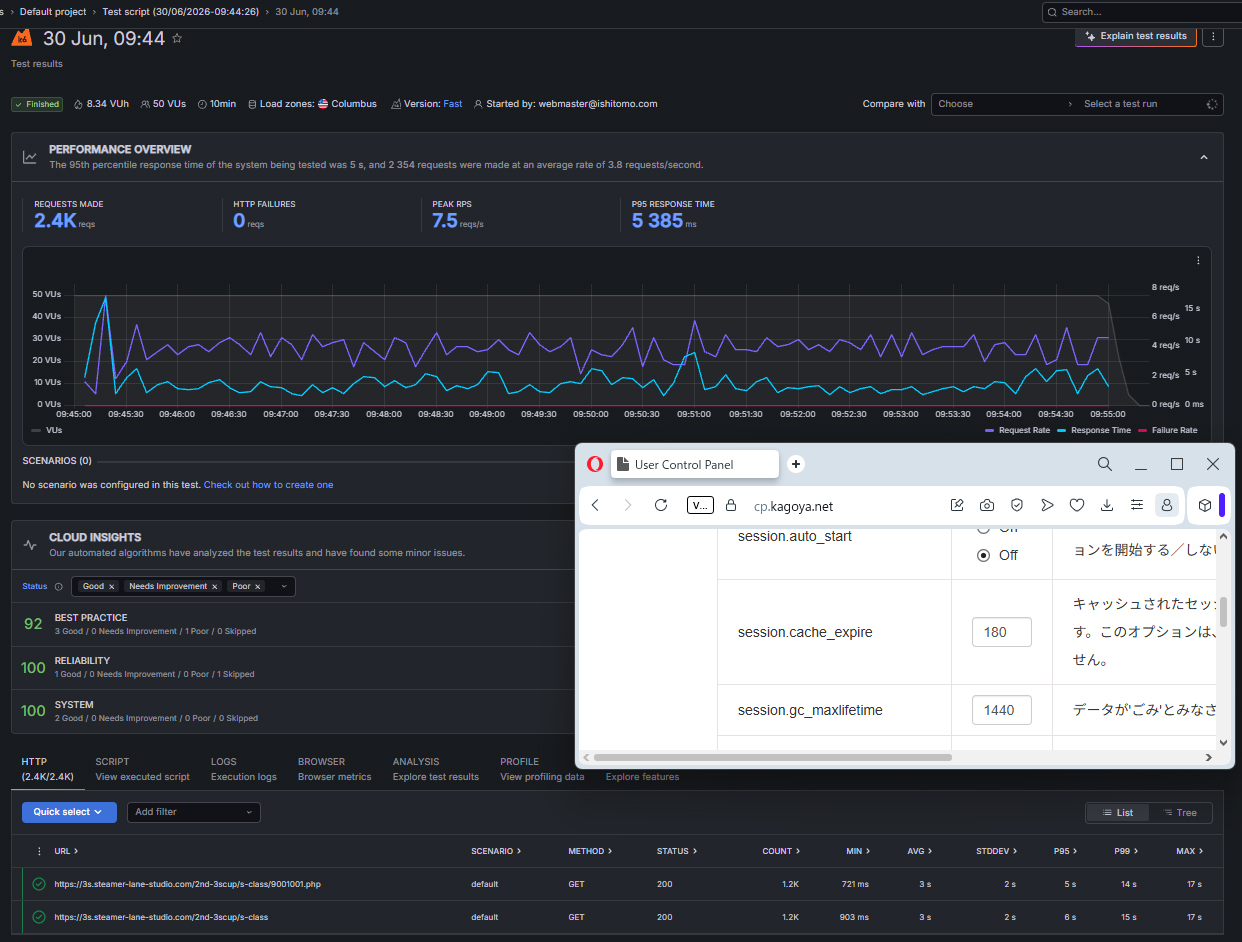
Task: Star this test run as favorite
Action: (177, 38)
